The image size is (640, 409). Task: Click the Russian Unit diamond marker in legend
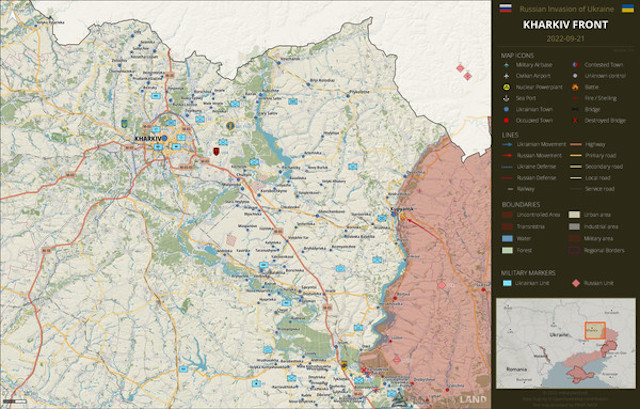pos(574,284)
